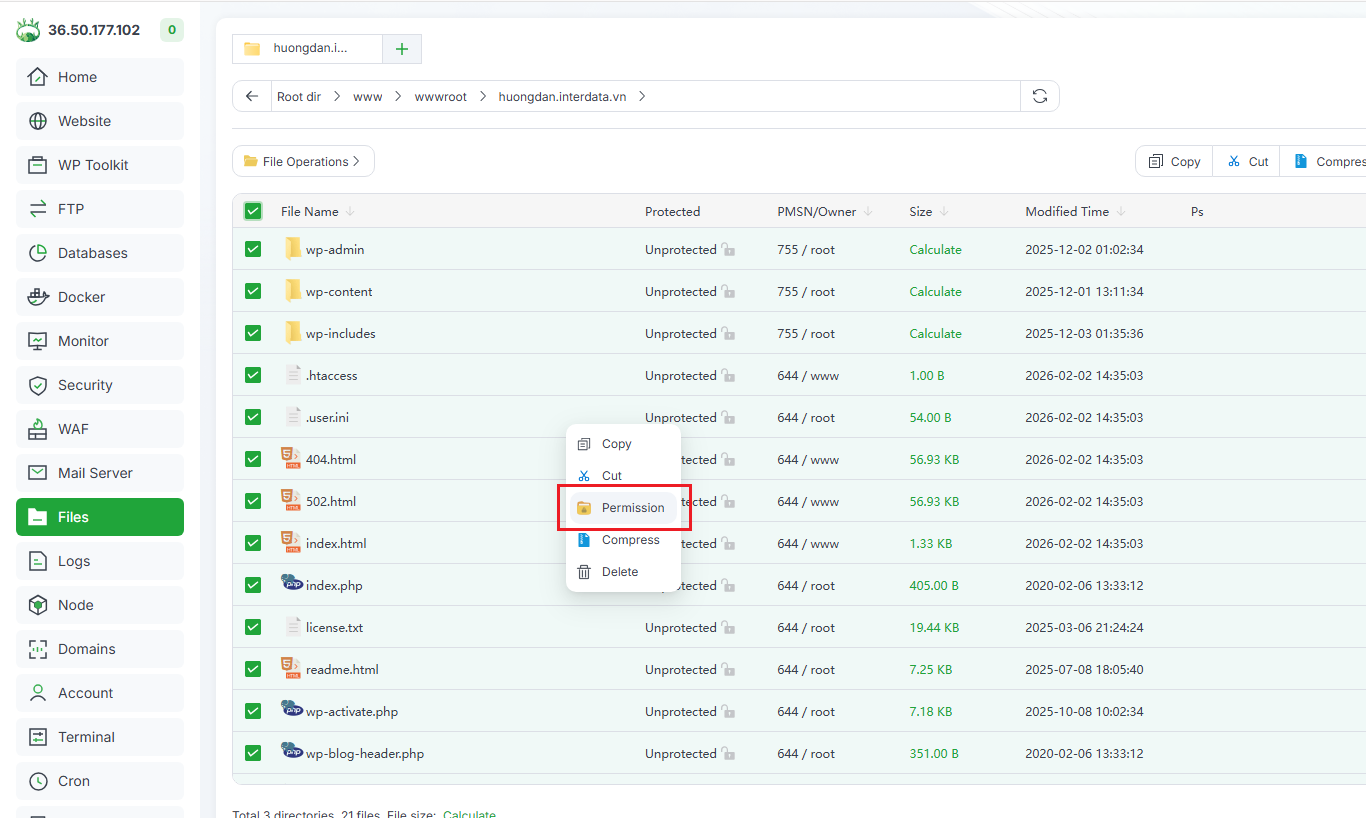Select the Files sidebar item
The height and width of the screenshot is (818, 1366).
click(x=100, y=517)
